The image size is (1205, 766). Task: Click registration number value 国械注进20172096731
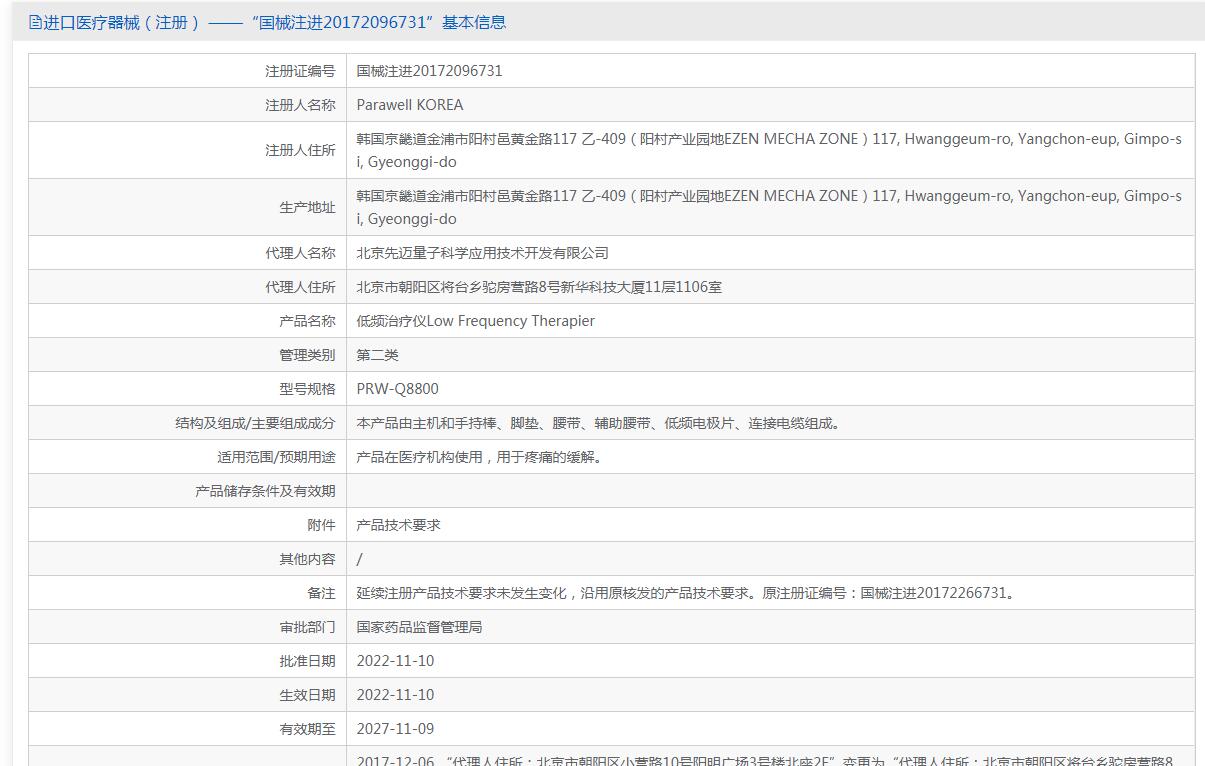(x=429, y=71)
